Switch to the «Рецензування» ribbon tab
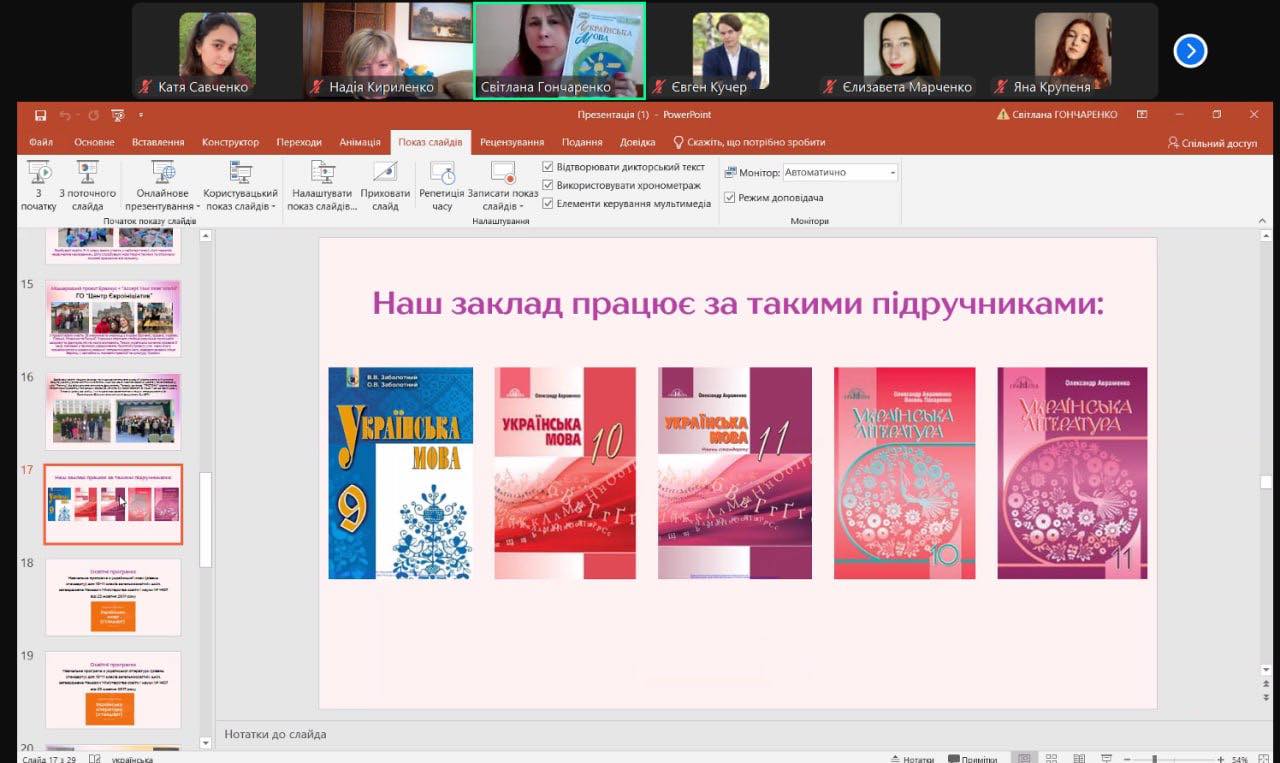Image resolution: width=1280 pixels, height=763 pixels. tap(512, 142)
